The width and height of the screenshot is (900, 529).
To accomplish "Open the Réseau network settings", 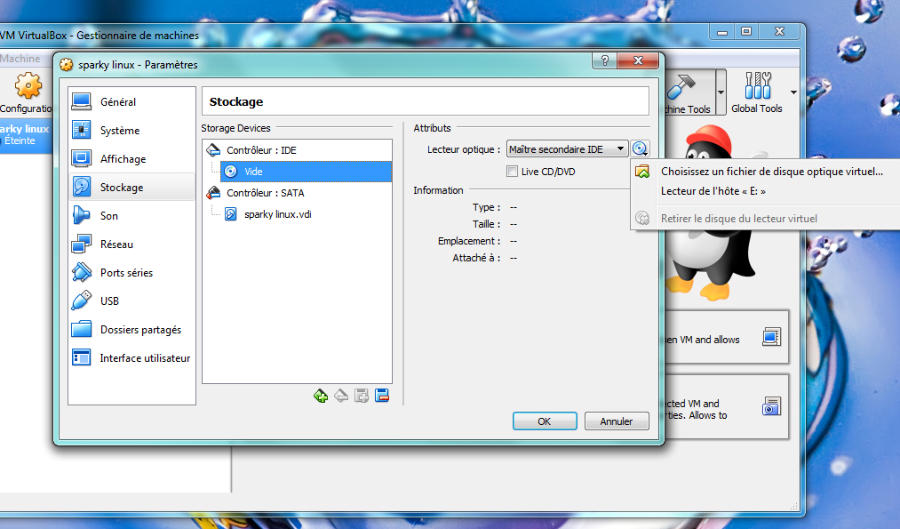I will click(131, 244).
